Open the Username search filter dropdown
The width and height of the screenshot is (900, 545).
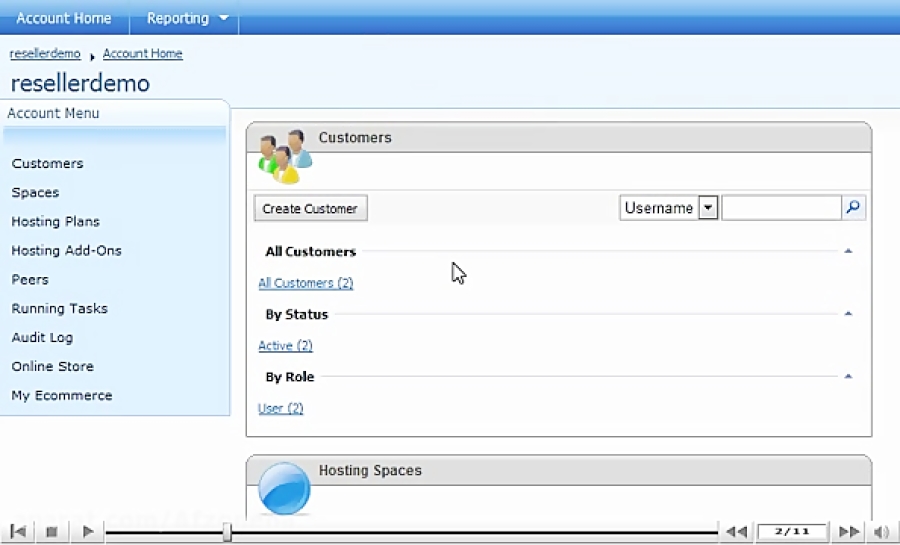[708, 208]
